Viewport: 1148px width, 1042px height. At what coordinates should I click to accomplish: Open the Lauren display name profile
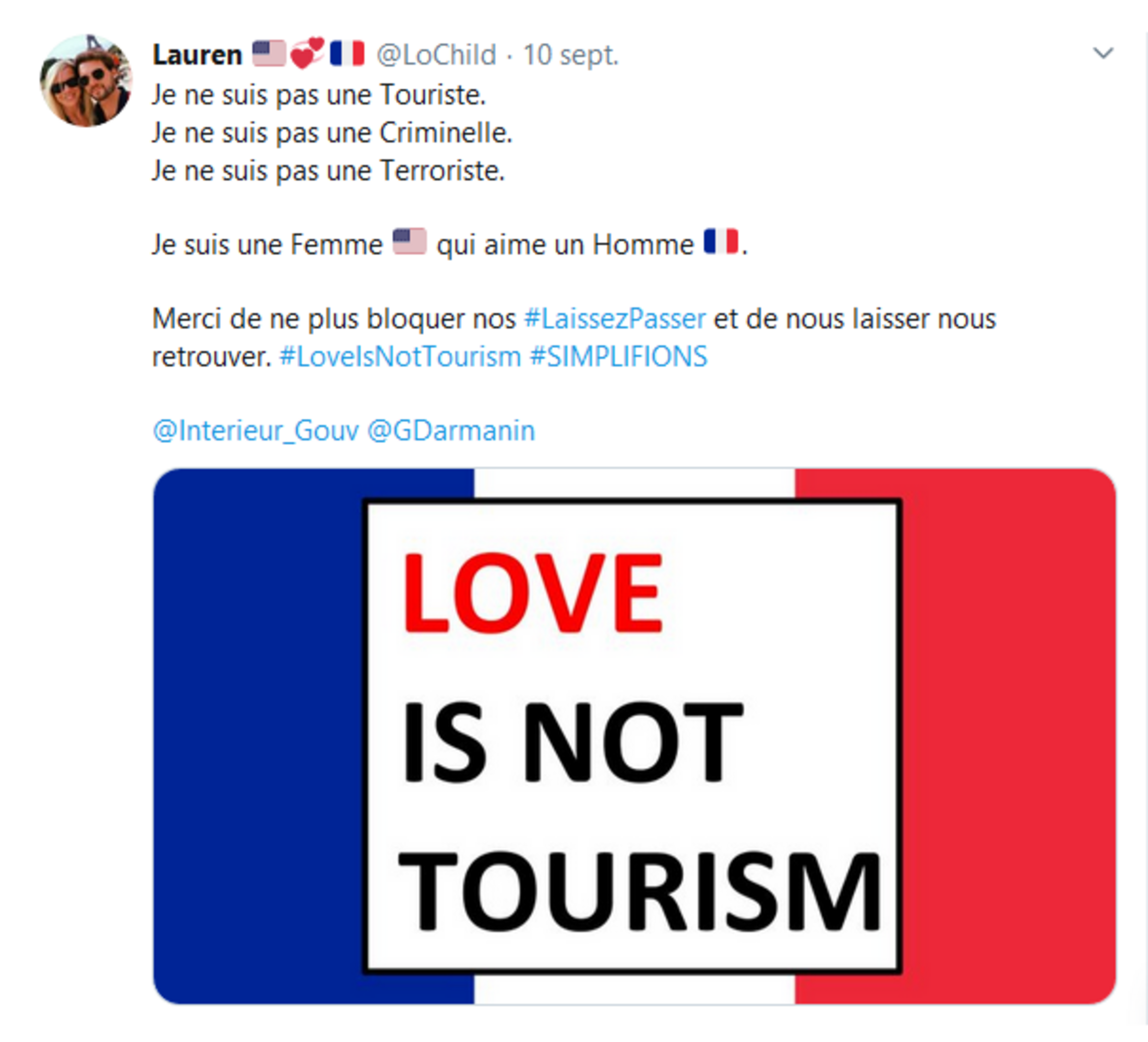197,55
